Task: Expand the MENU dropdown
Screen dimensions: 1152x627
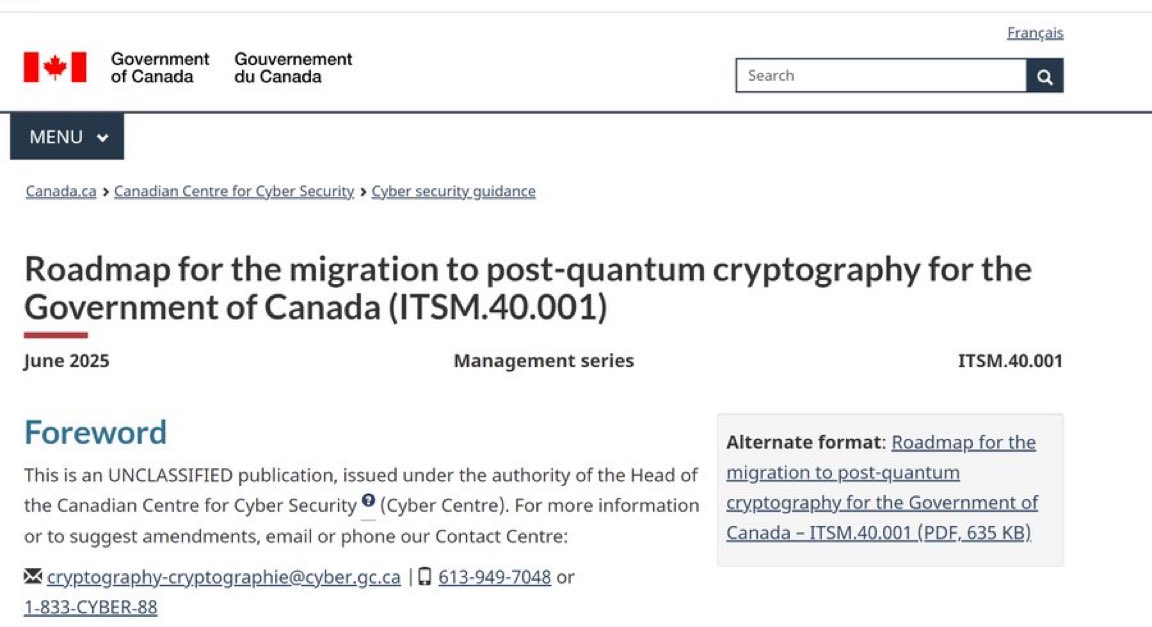Action: coord(67,137)
